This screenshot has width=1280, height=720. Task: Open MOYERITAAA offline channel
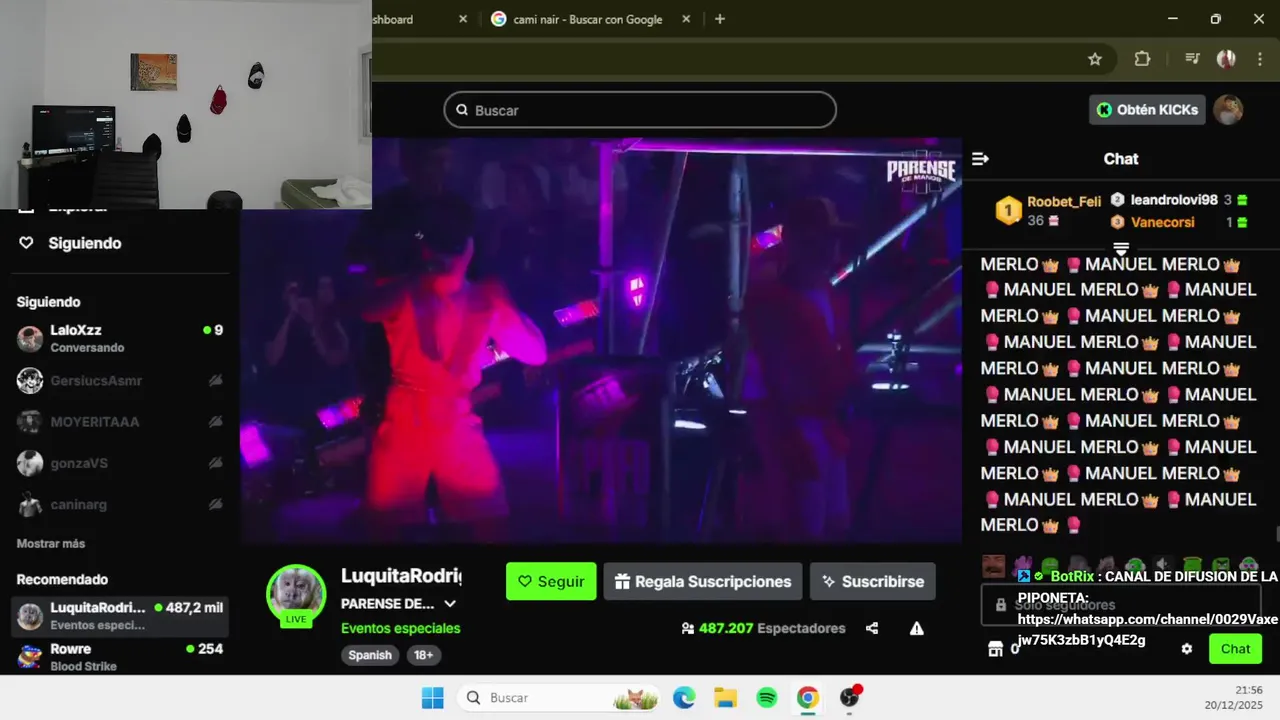coord(120,422)
